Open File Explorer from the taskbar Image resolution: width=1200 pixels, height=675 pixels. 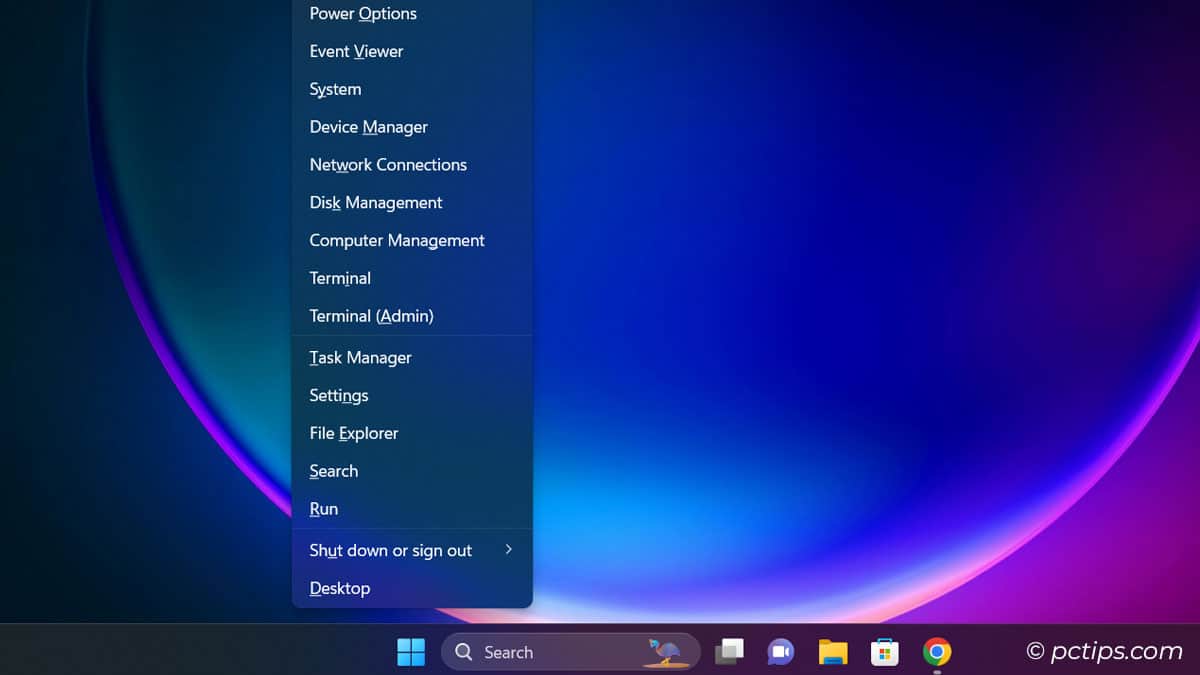pos(833,651)
